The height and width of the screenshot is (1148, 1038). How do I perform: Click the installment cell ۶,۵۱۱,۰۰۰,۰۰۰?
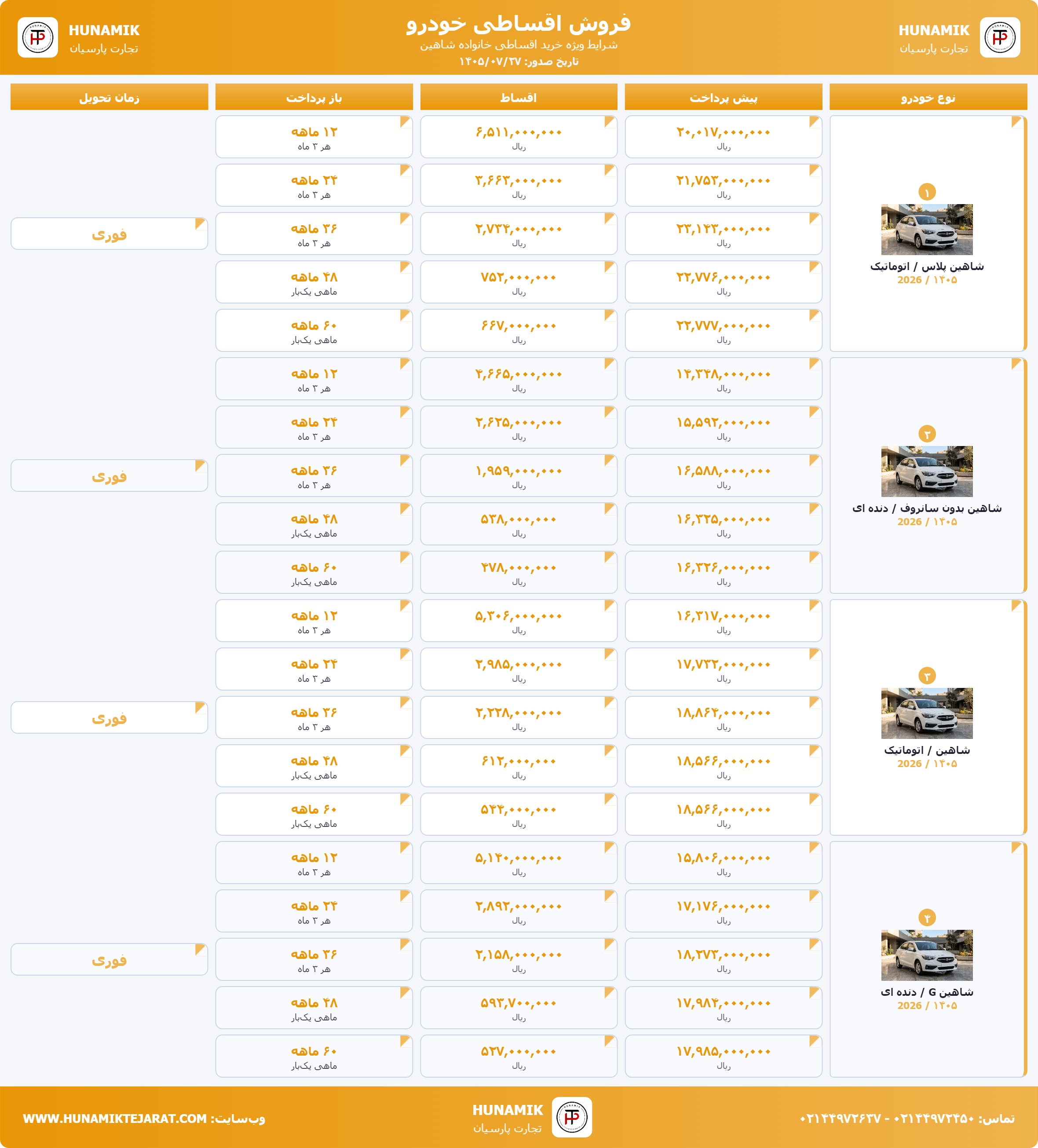(x=519, y=137)
